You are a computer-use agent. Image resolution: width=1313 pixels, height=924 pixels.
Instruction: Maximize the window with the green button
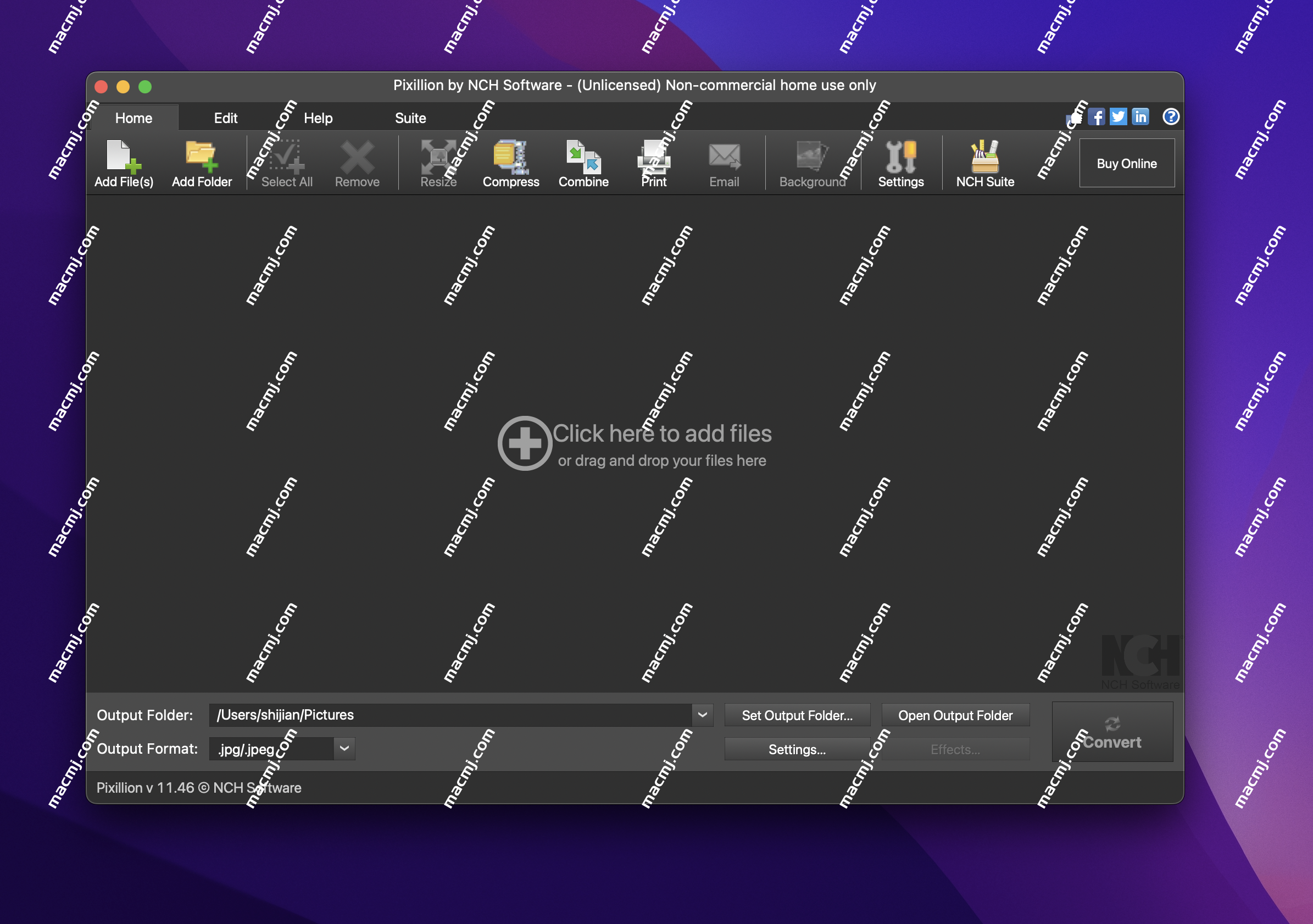pos(145,86)
